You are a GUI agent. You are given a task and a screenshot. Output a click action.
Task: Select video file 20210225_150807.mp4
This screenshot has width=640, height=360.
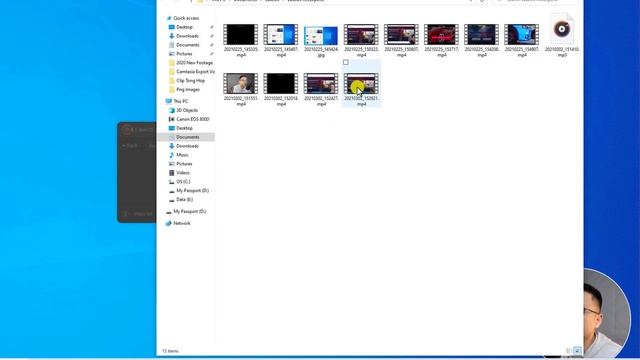[x=401, y=40]
